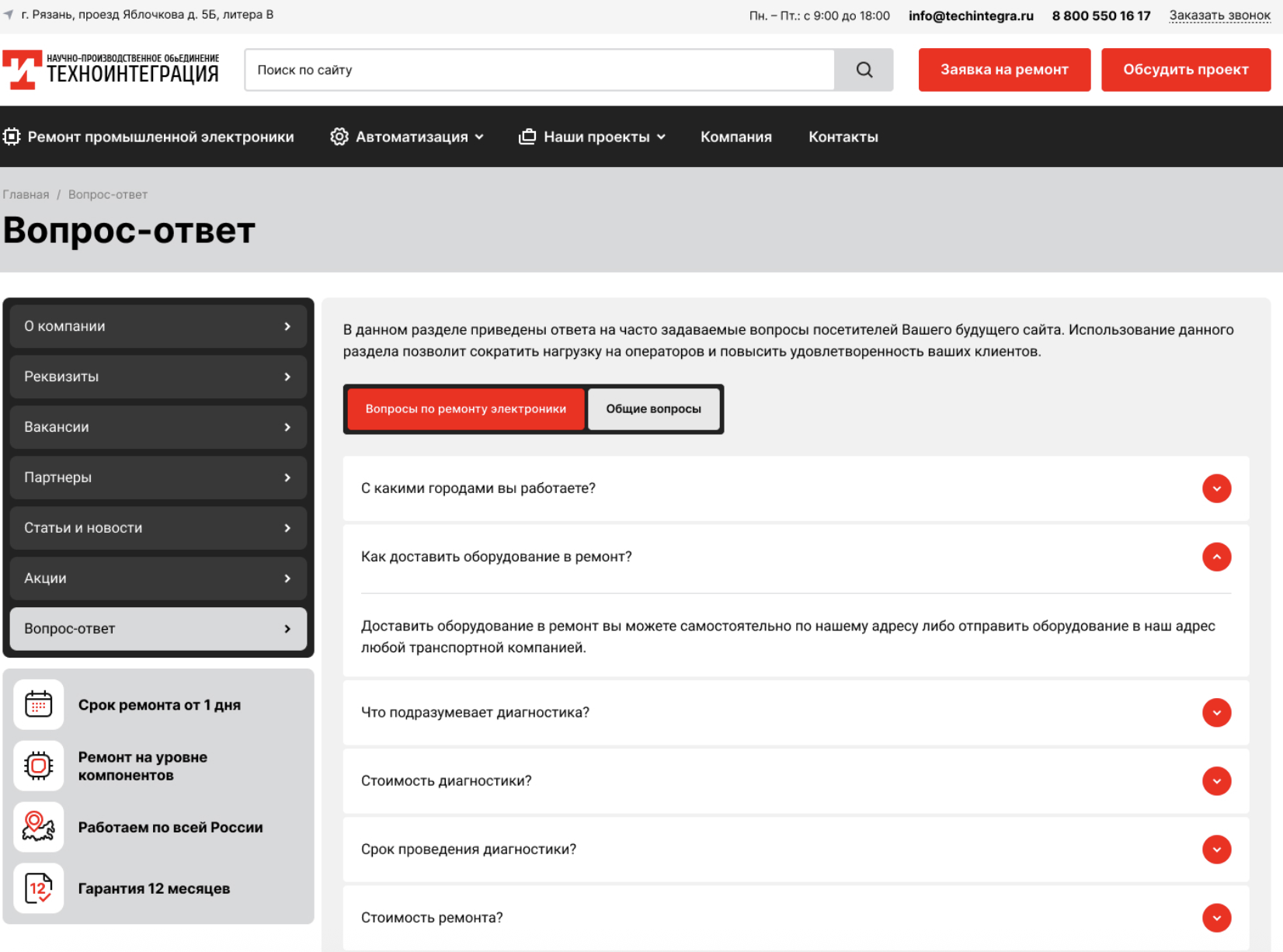Expand question 'Стоимость ремонта?'
The height and width of the screenshot is (952, 1283).
click(1216, 918)
